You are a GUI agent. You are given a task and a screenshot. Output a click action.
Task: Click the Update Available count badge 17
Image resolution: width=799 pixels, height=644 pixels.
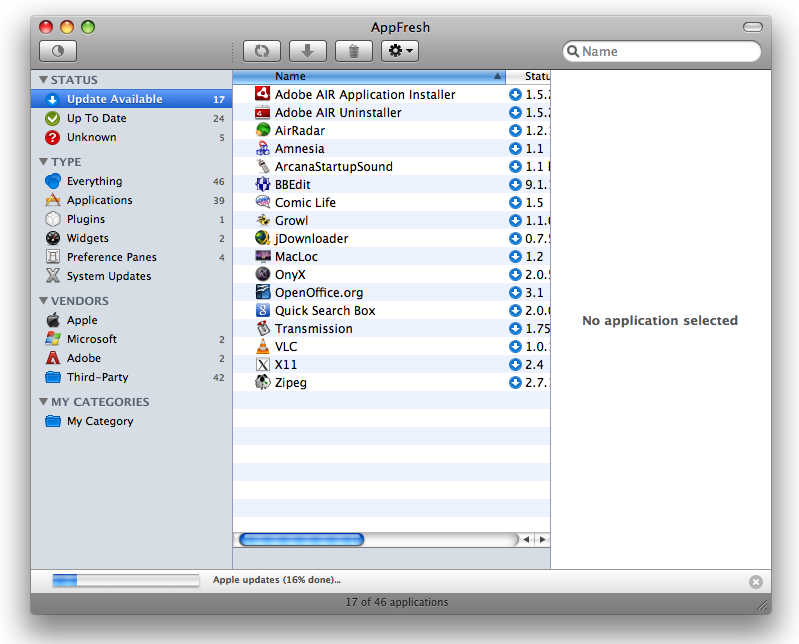[x=219, y=99]
